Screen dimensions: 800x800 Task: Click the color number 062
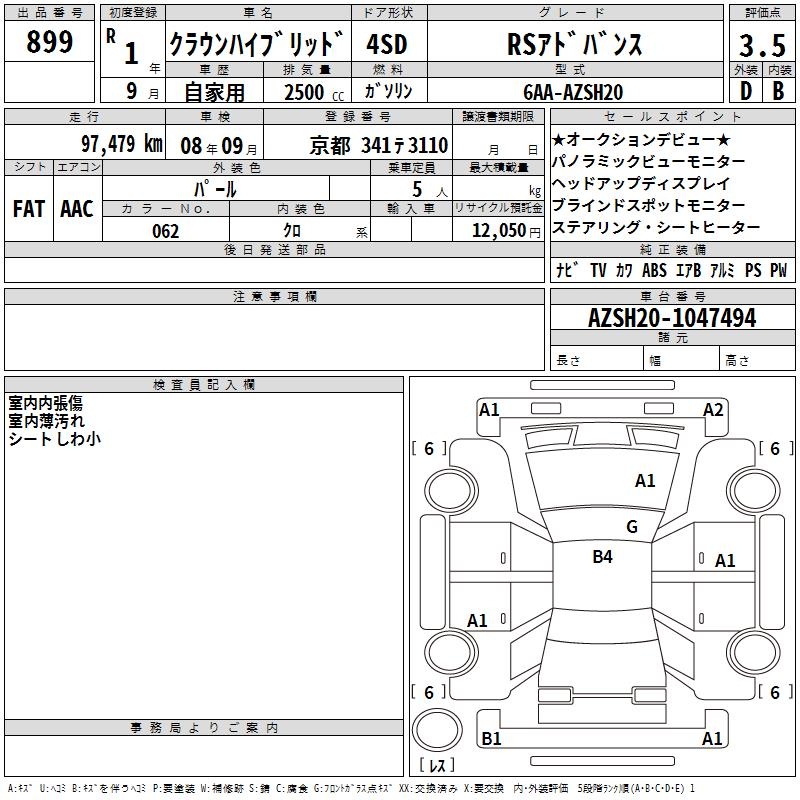[166, 231]
